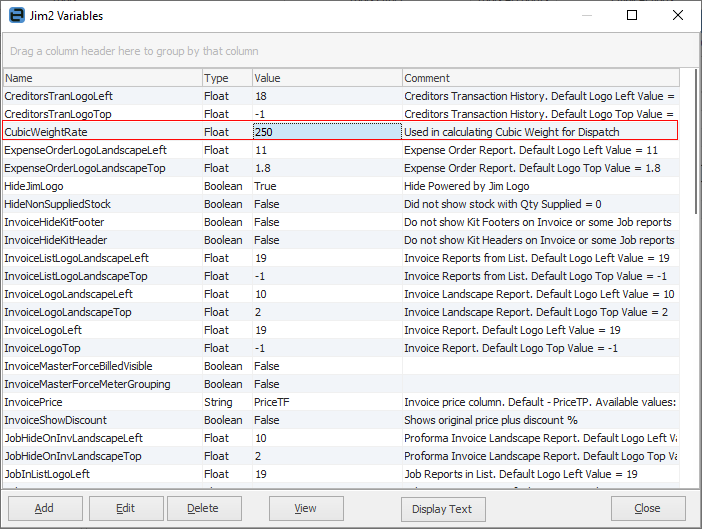Click the Display Text button
The height and width of the screenshot is (529, 702).
coord(443,509)
